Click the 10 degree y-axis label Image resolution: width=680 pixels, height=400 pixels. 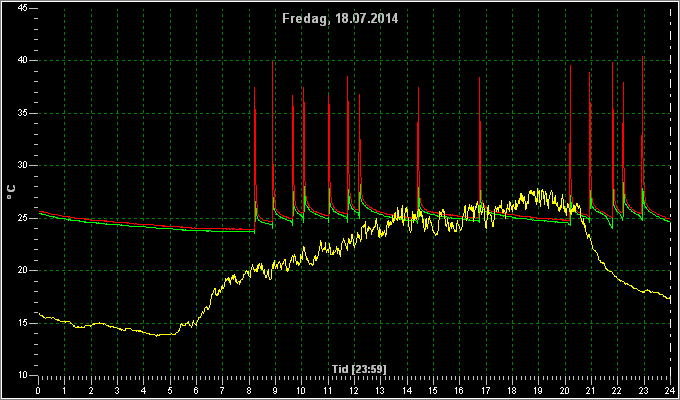pos(23,375)
